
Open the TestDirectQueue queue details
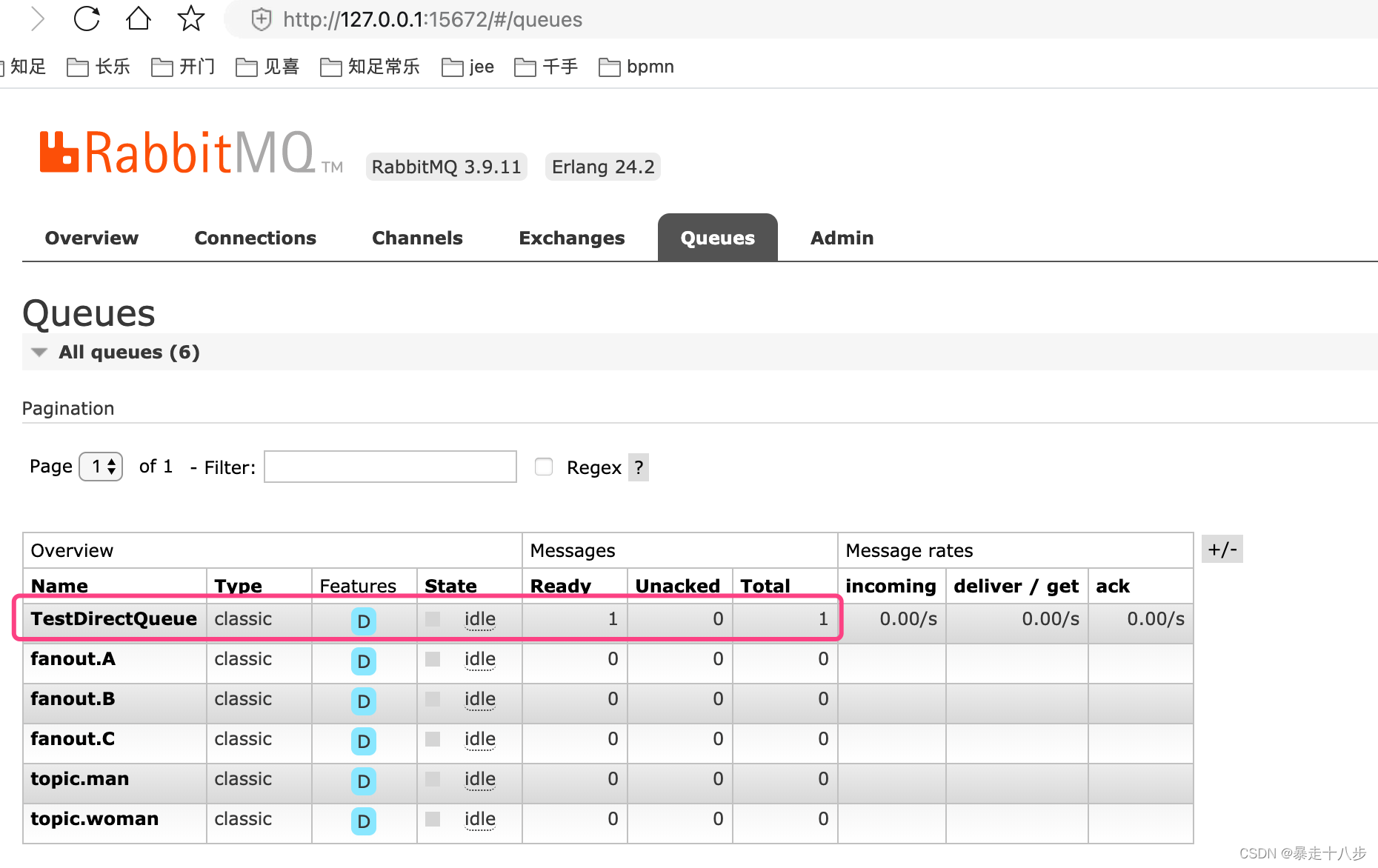pos(113,618)
